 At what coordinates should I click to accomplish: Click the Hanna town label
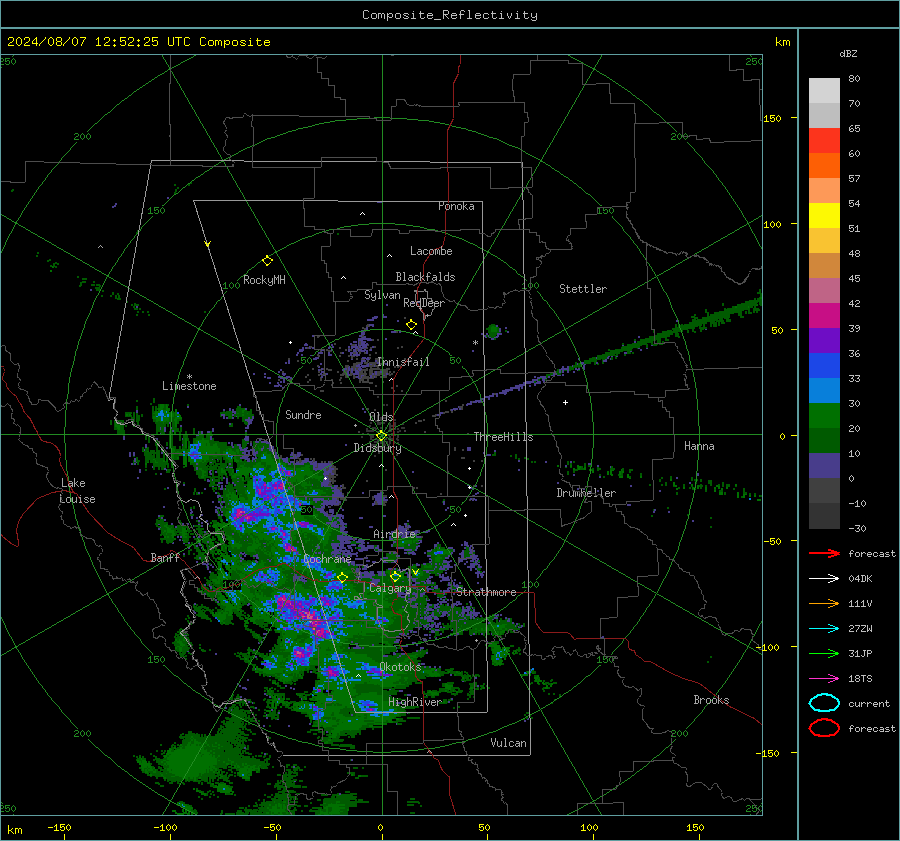[x=699, y=446]
